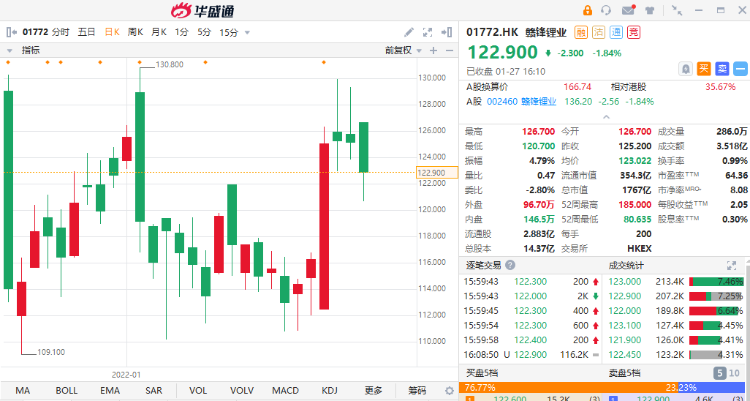Select 1分 one-minute chart tab

[x=181, y=33]
